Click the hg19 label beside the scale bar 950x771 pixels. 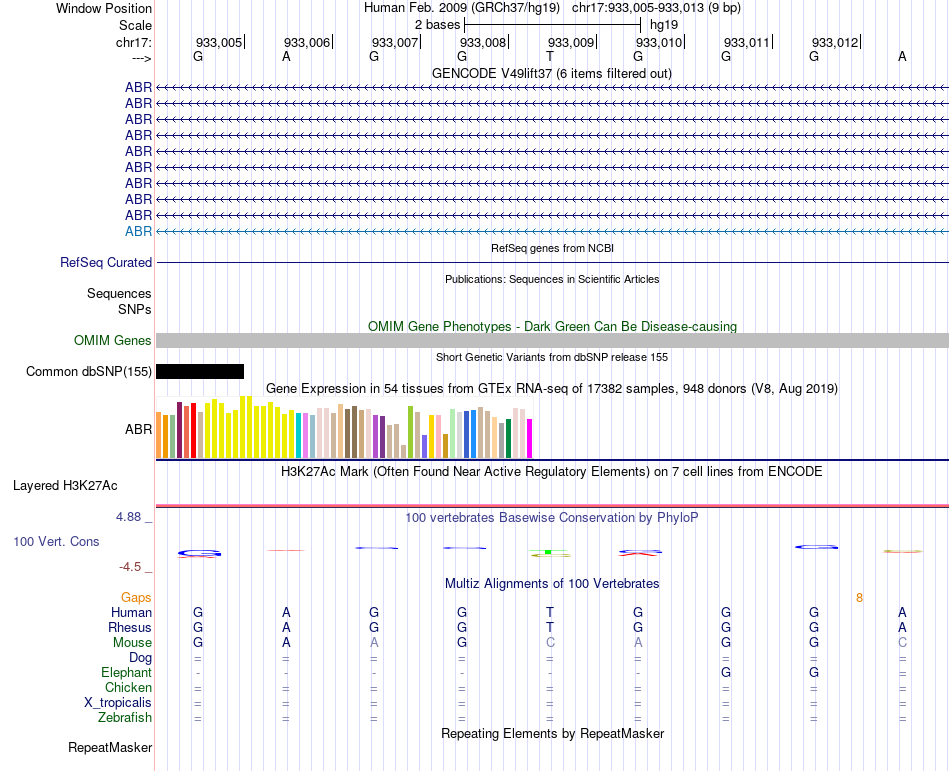coord(664,25)
